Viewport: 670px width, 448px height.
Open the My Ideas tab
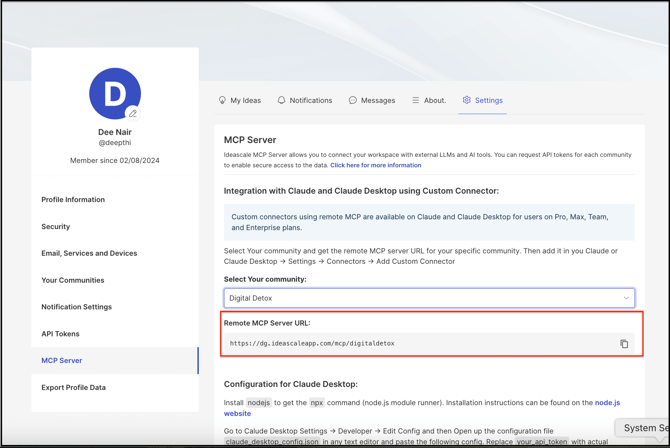(x=245, y=101)
